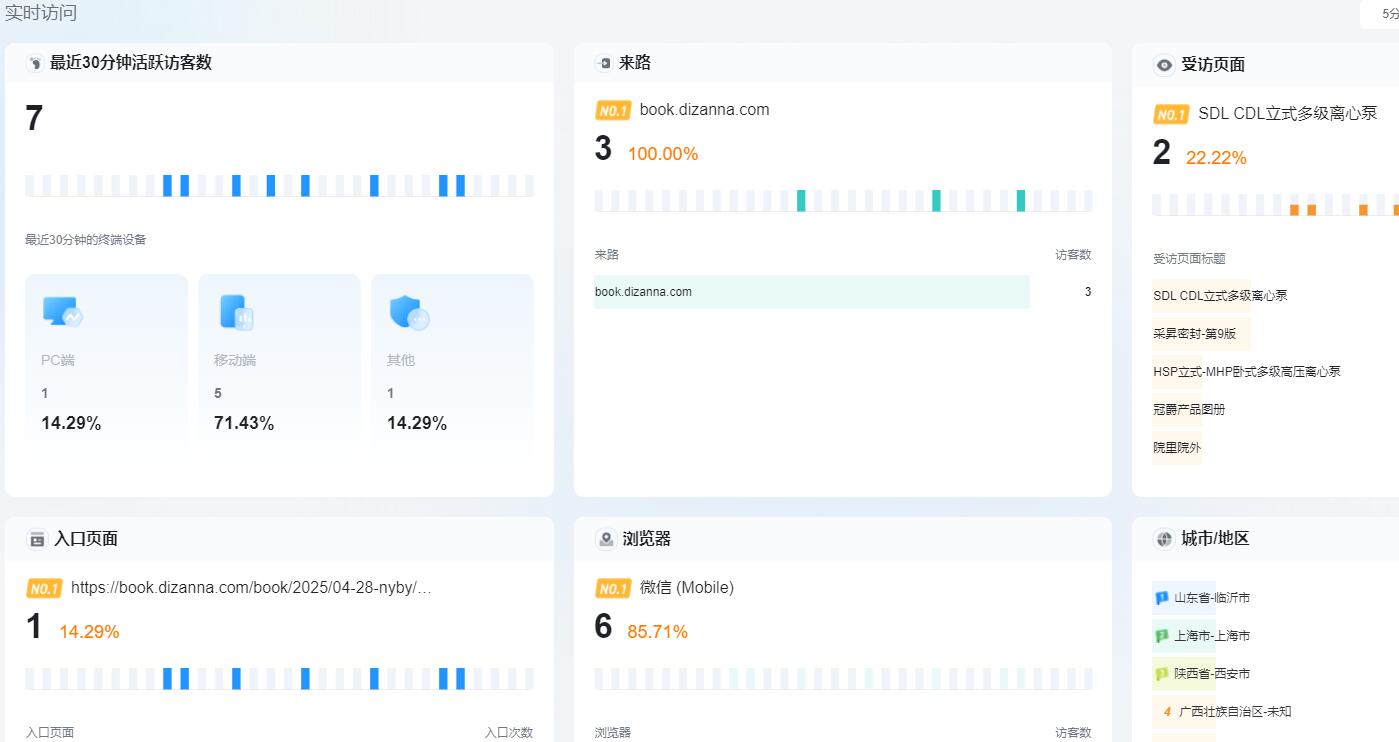
Task: Click the PC端 monitor icon
Action: point(62,313)
